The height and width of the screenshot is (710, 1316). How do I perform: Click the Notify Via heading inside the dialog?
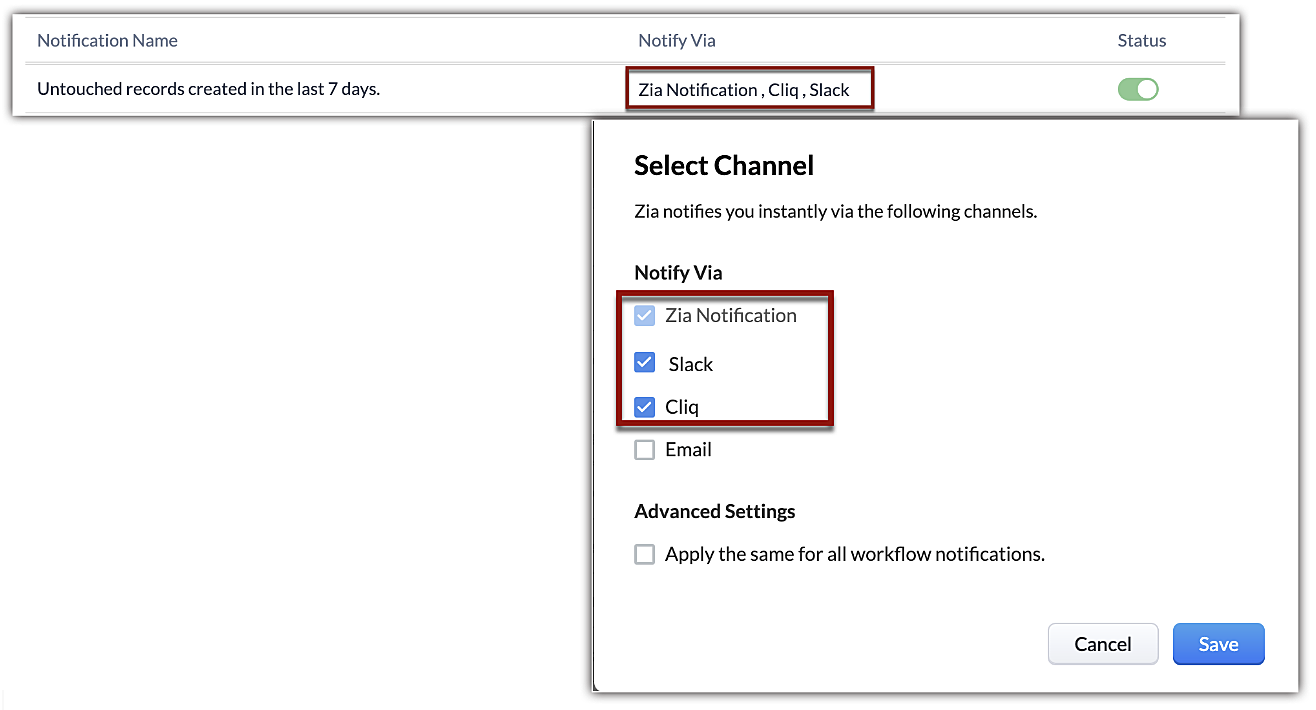pyautogui.click(x=678, y=272)
